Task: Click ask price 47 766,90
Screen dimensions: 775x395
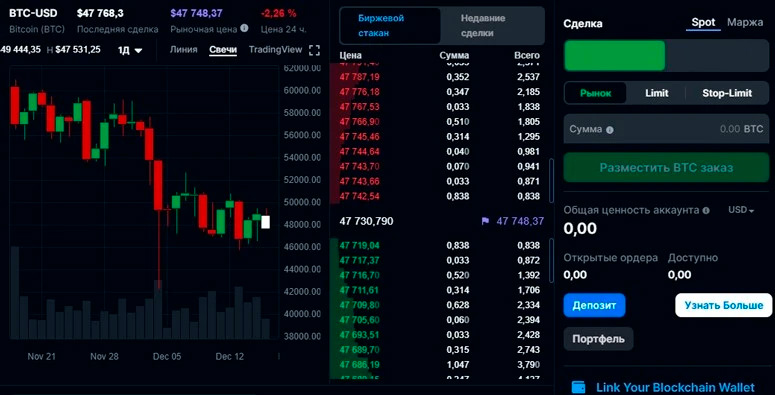Action: pos(359,122)
